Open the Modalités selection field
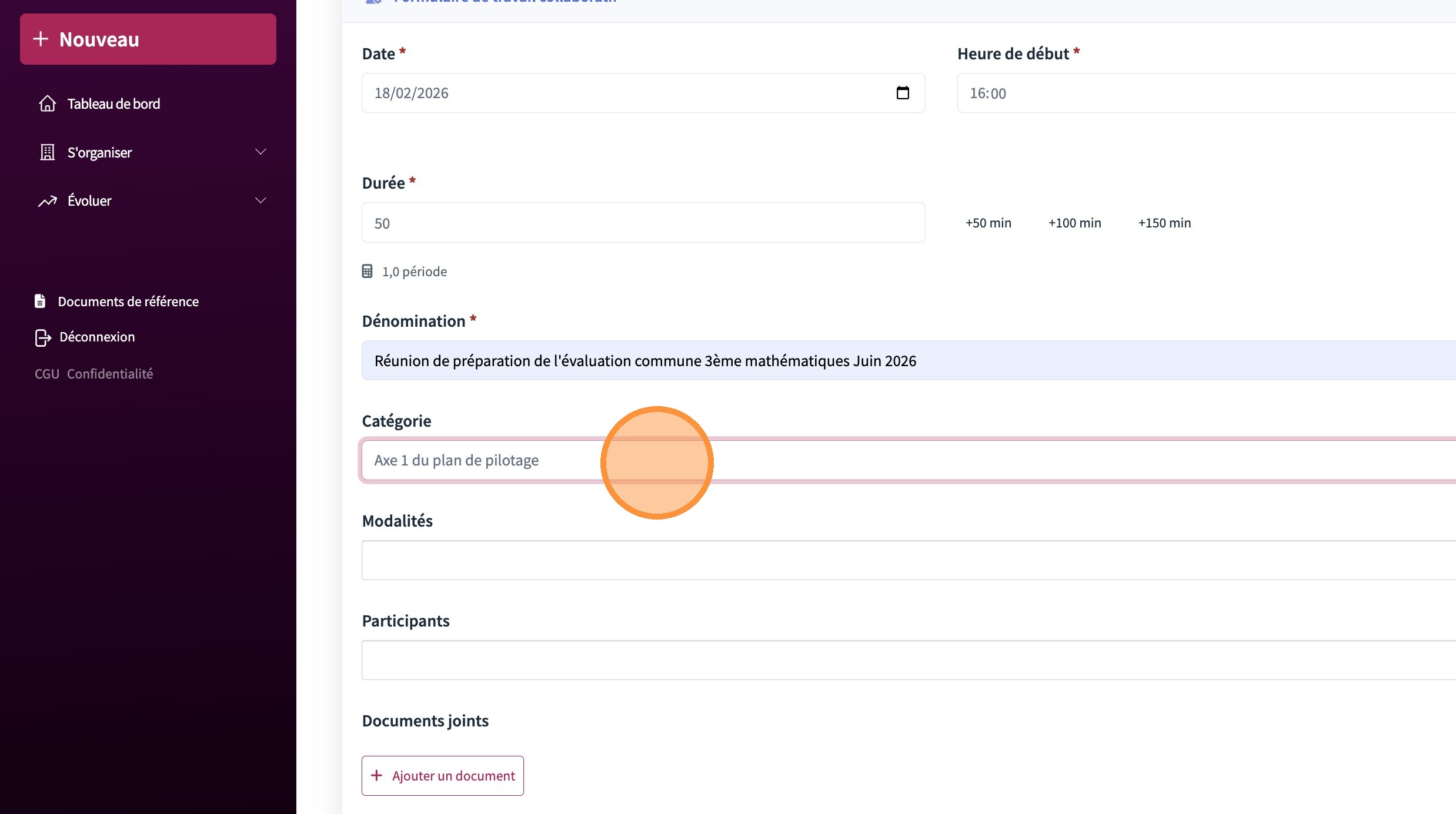 point(882,560)
